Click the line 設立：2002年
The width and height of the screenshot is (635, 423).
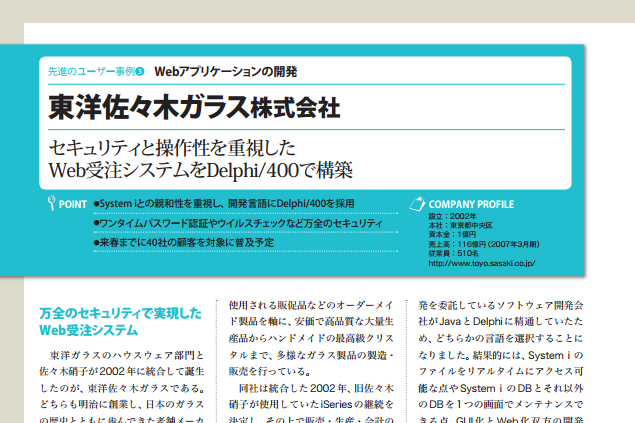point(452,216)
